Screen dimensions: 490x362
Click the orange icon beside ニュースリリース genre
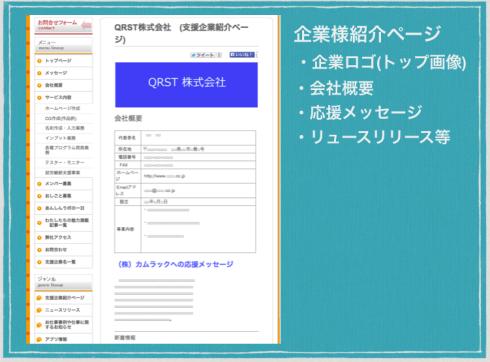click(x=39, y=310)
